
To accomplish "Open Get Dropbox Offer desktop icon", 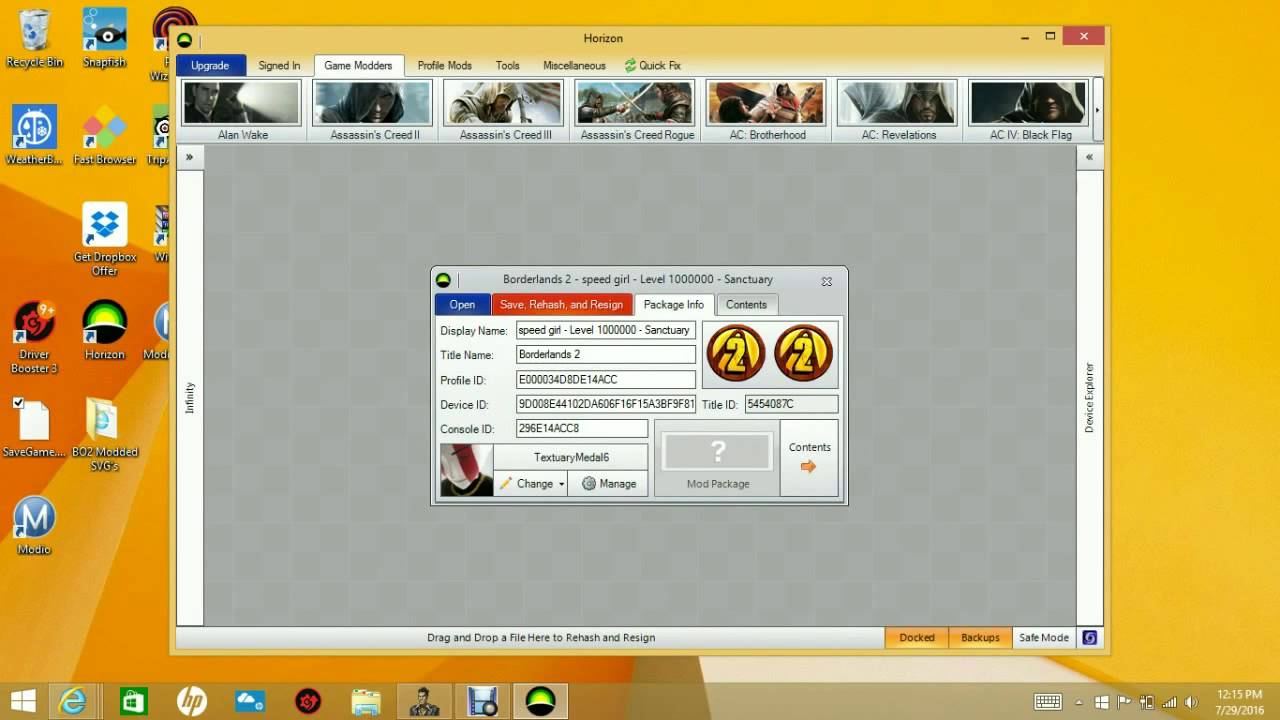I will [104, 240].
